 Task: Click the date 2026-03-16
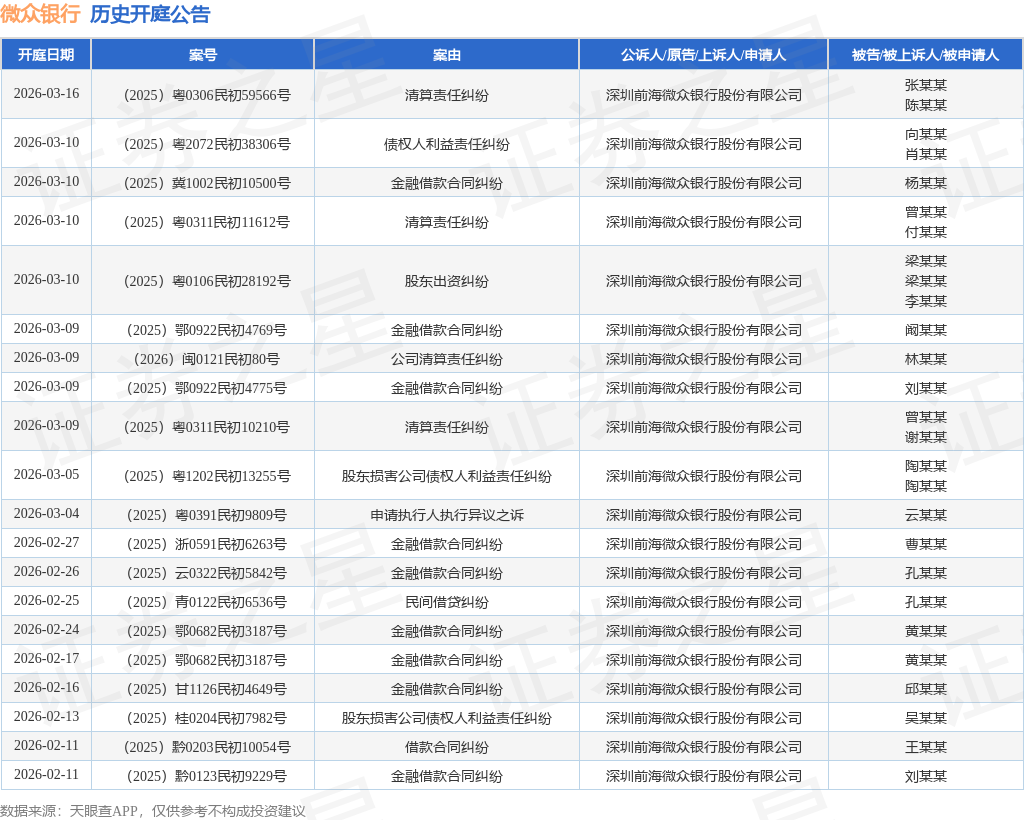[x=46, y=93]
